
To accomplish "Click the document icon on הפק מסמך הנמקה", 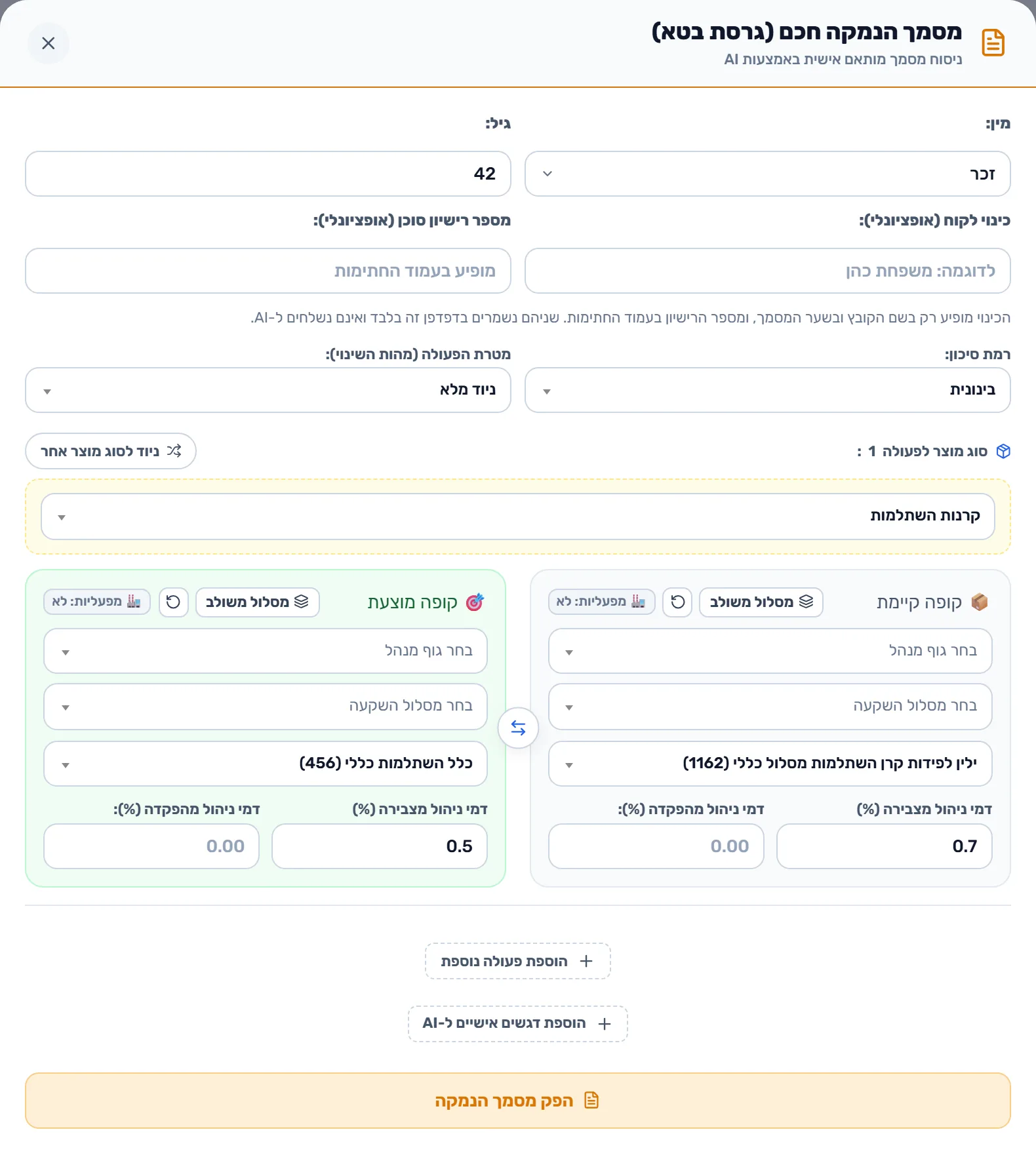I will click(x=591, y=1100).
